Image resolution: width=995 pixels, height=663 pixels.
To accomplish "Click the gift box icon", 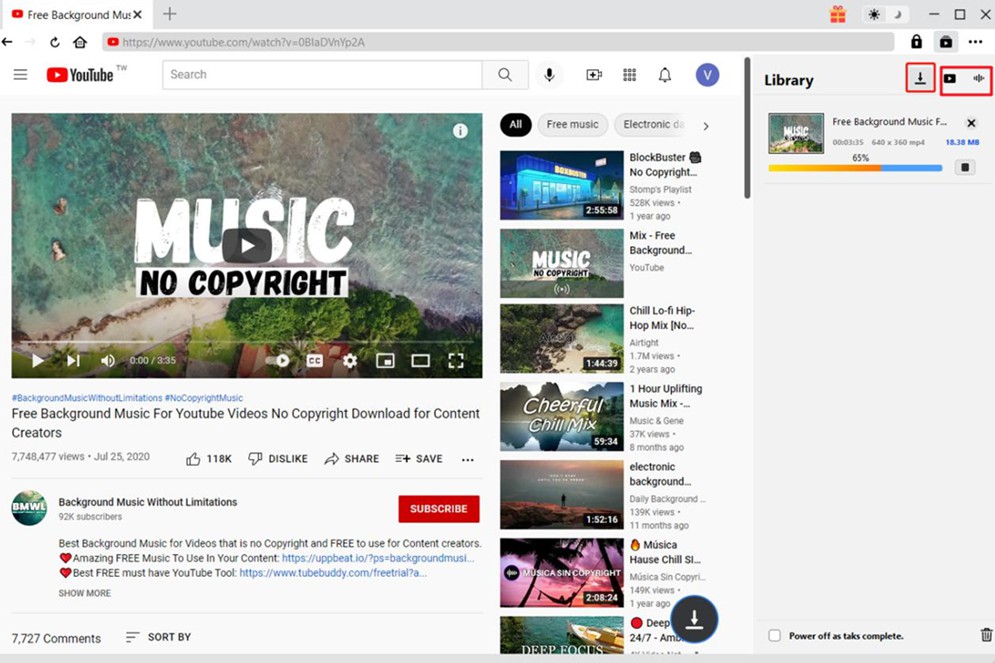I will tap(838, 14).
